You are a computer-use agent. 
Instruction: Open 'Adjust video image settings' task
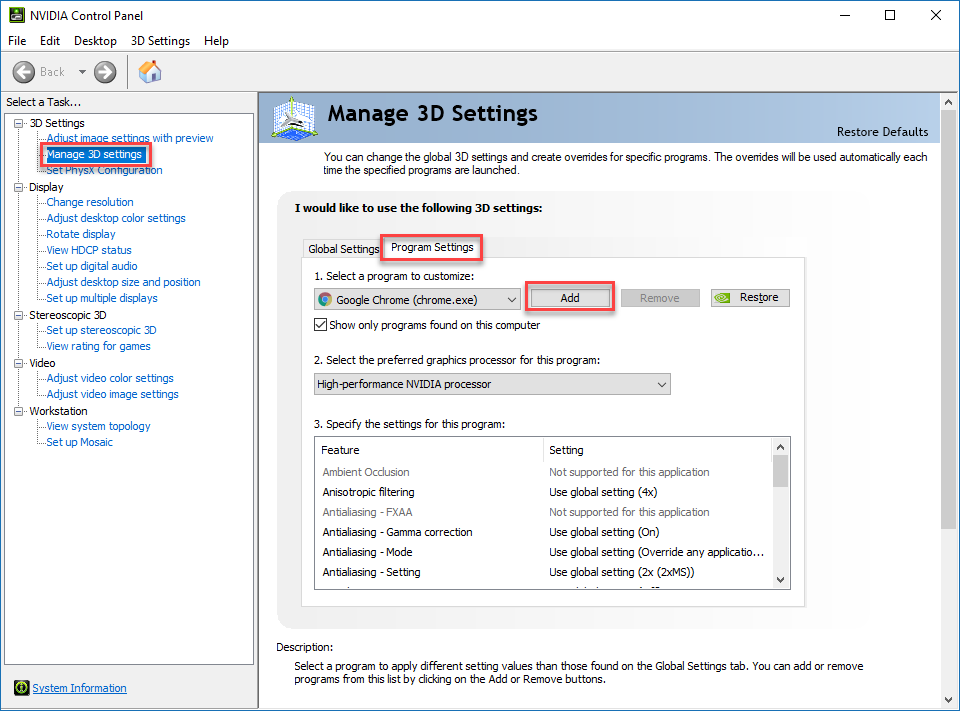(x=112, y=394)
